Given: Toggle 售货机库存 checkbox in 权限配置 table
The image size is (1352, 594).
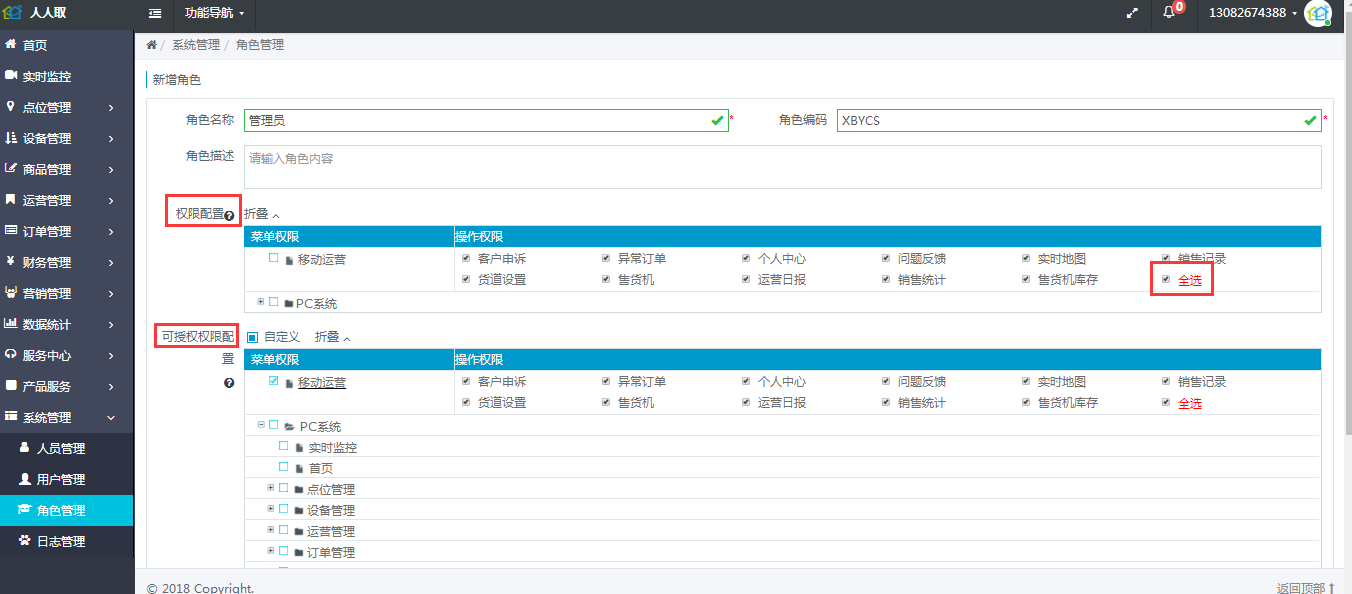Looking at the screenshot, I should tap(1026, 279).
